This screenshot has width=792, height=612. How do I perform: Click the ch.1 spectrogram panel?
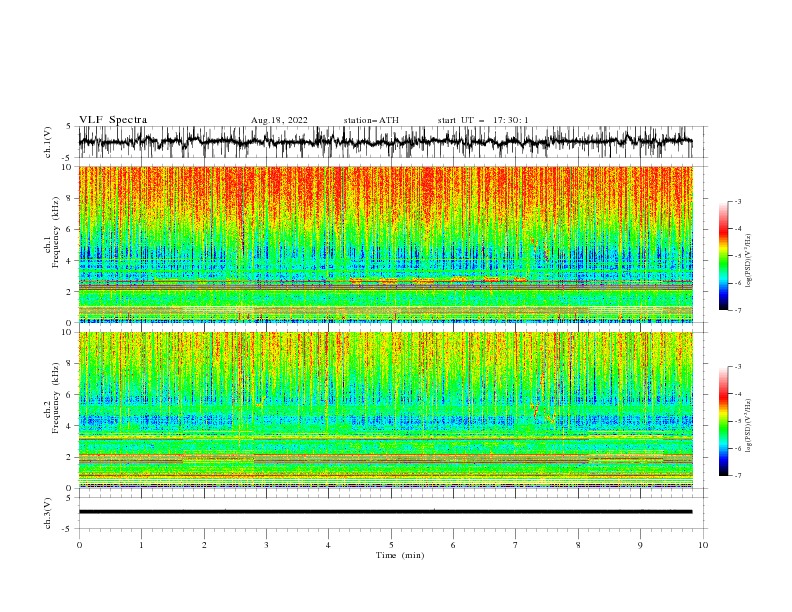[385, 244]
